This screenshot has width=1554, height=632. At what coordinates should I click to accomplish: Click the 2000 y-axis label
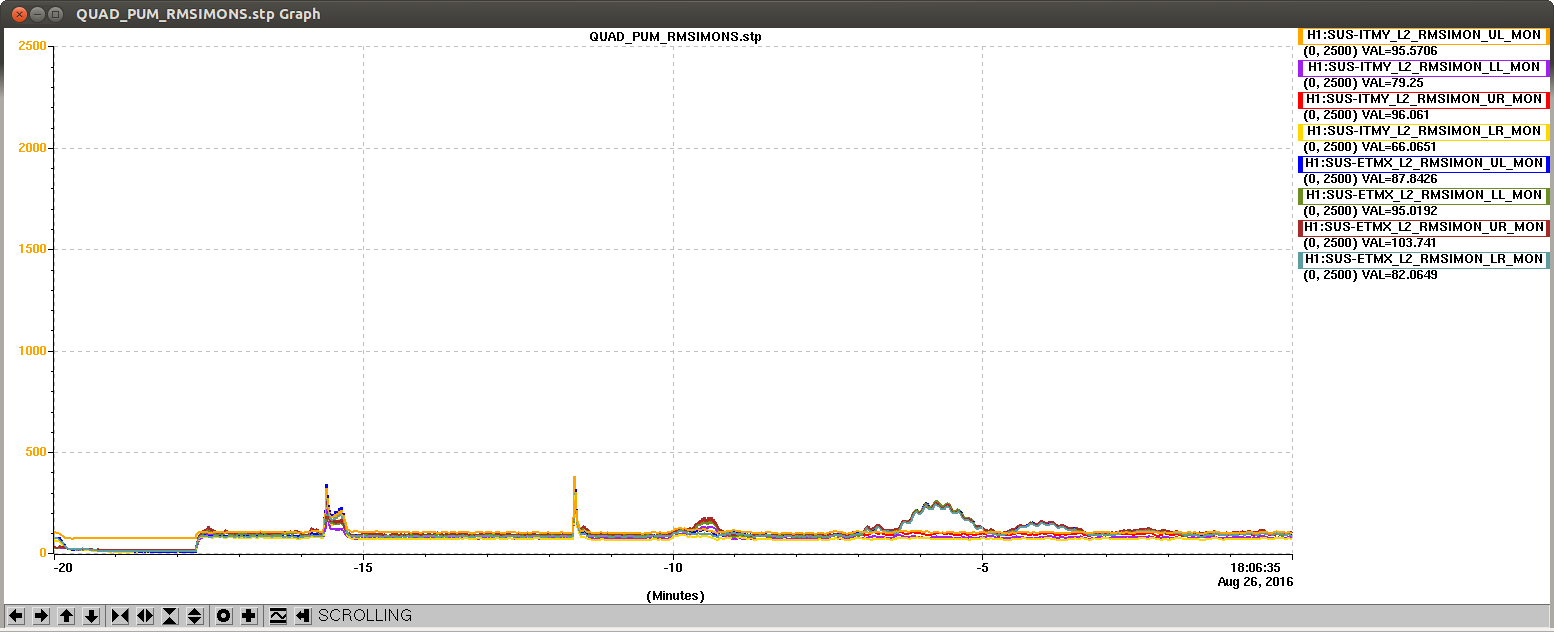(33, 148)
